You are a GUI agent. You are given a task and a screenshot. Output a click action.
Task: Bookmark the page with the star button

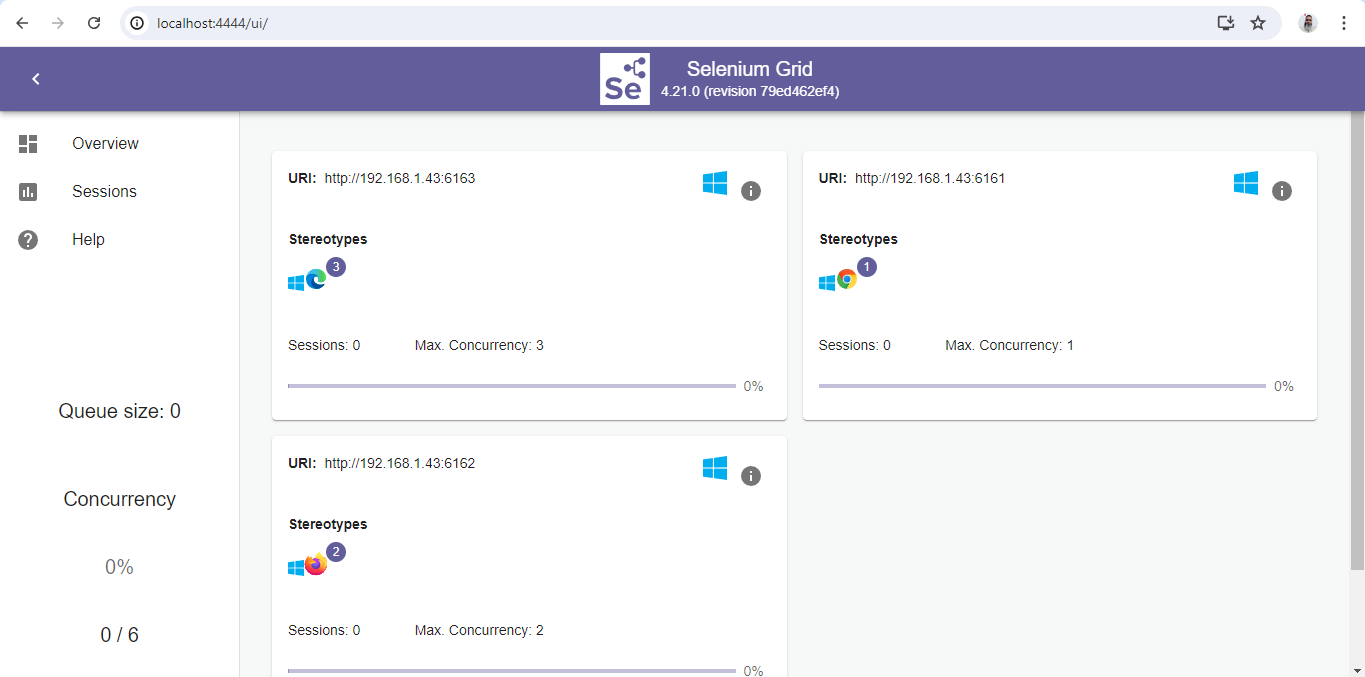pyautogui.click(x=1258, y=21)
